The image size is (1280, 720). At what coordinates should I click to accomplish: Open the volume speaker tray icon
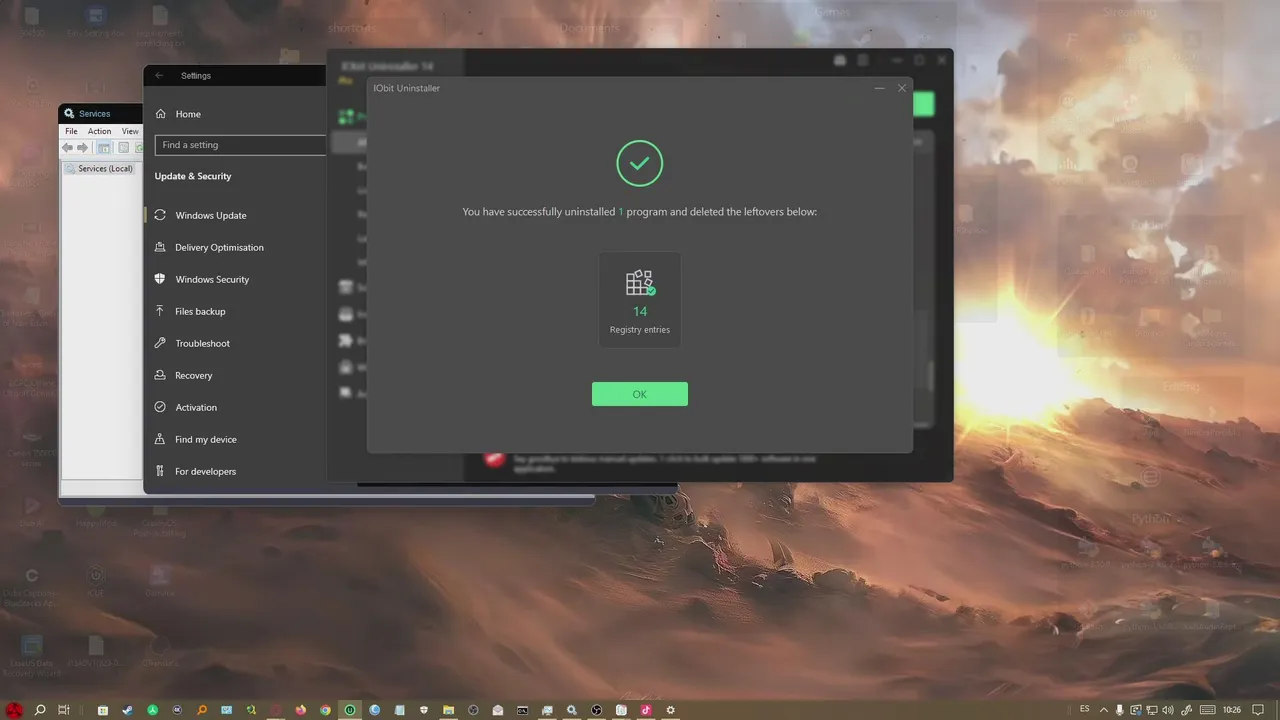[1168, 710]
